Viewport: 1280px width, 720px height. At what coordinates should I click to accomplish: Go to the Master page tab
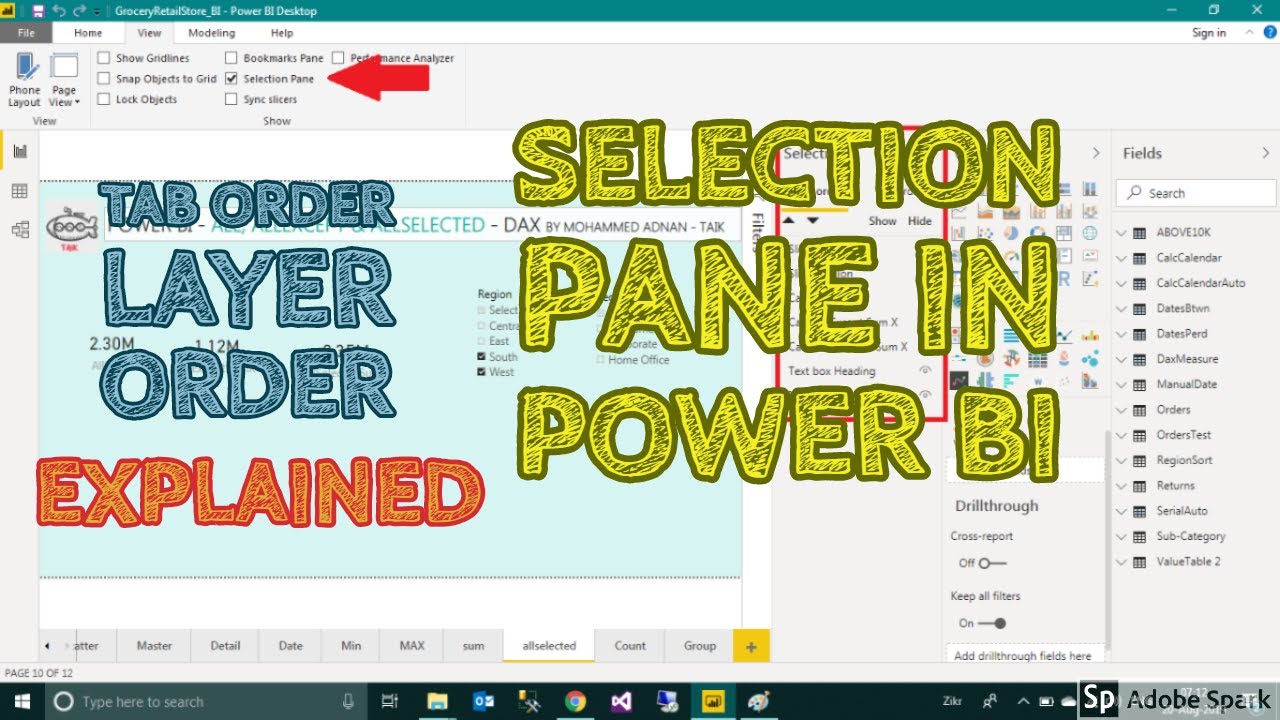coord(154,646)
